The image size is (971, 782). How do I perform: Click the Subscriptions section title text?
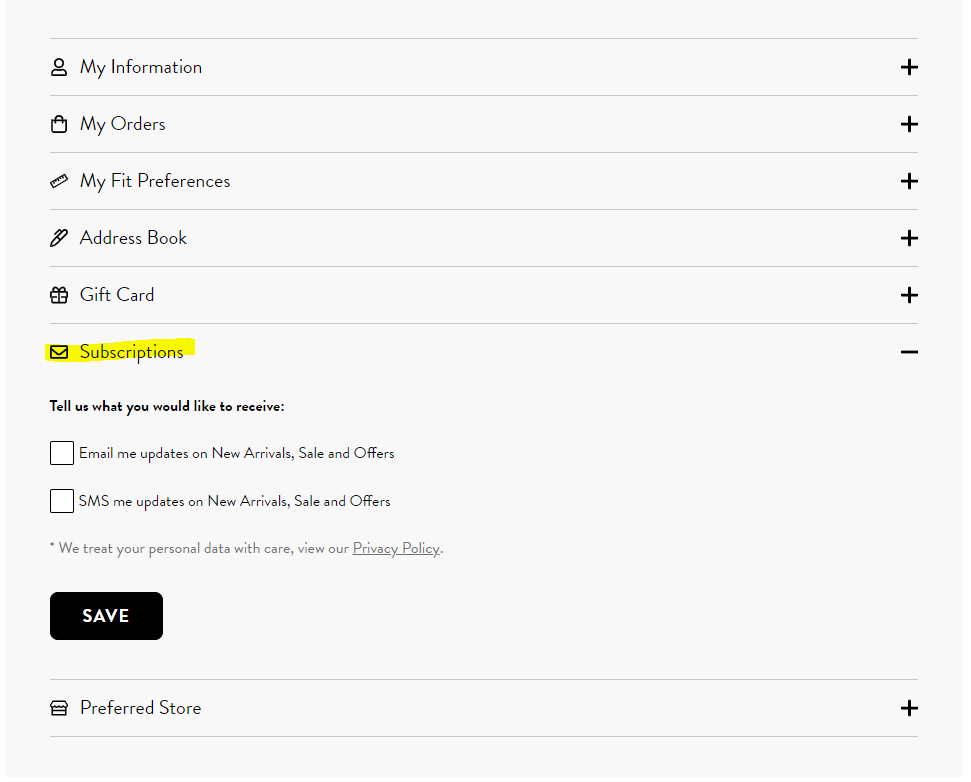coord(132,352)
